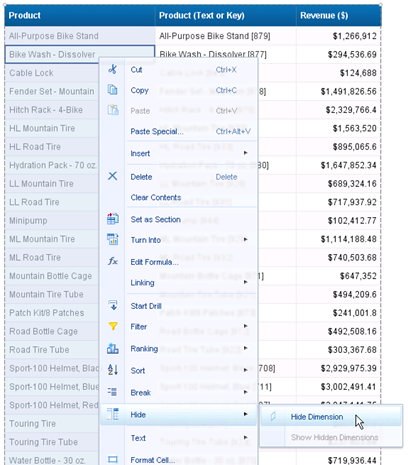The image size is (408, 465).
Task: Expand the Sort submenu arrow
Action: pyautogui.click(x=246, y=370)
